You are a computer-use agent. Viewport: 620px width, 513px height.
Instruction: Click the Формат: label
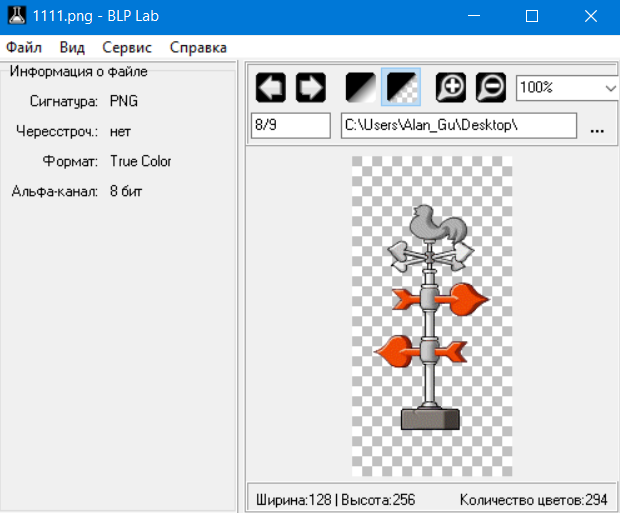click(70, 161)
